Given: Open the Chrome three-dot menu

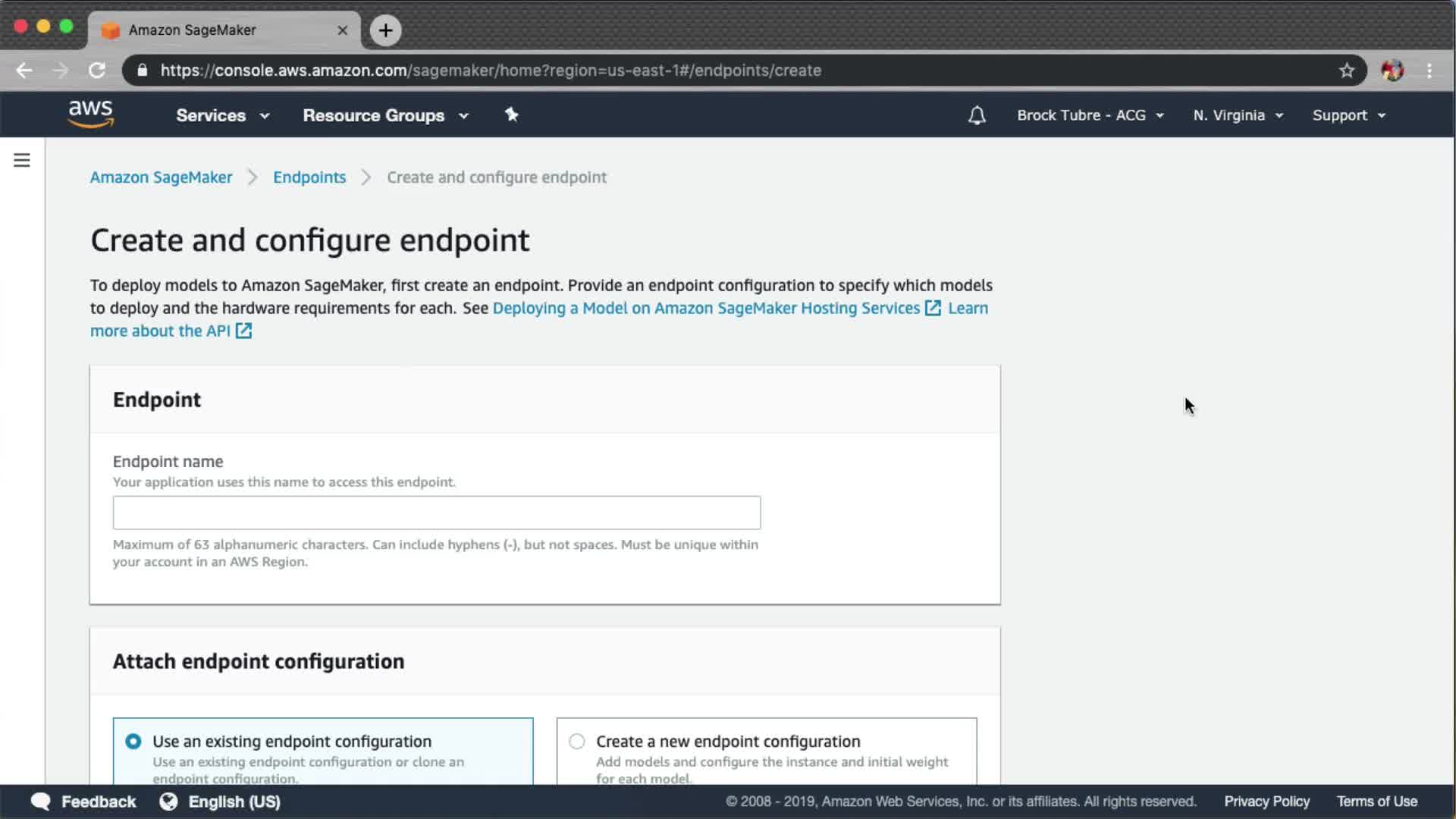Looking at the screenshot, I should point(1429,71).
